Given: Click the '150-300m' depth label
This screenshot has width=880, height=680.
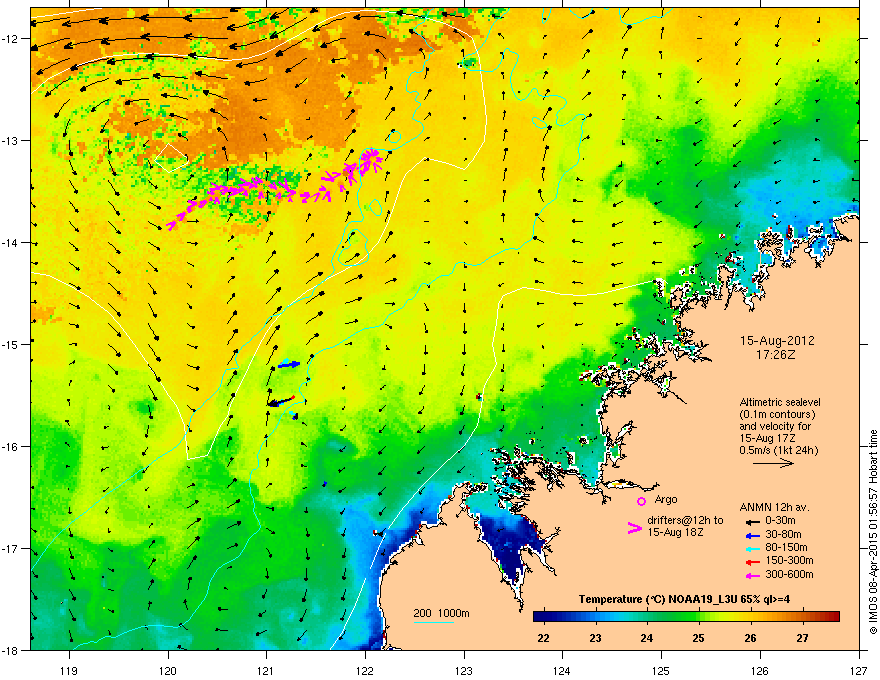Looking at the screenshot, I should [x=789, y=560].
